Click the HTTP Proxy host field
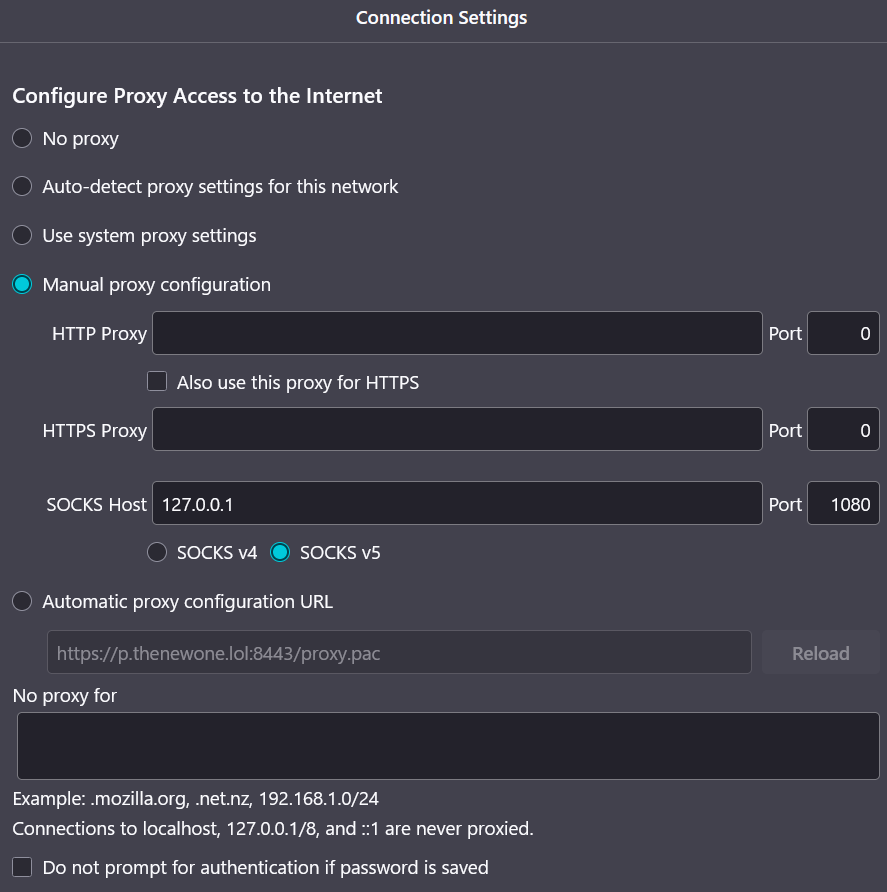The image size is (887, 892). pos(457,333)
